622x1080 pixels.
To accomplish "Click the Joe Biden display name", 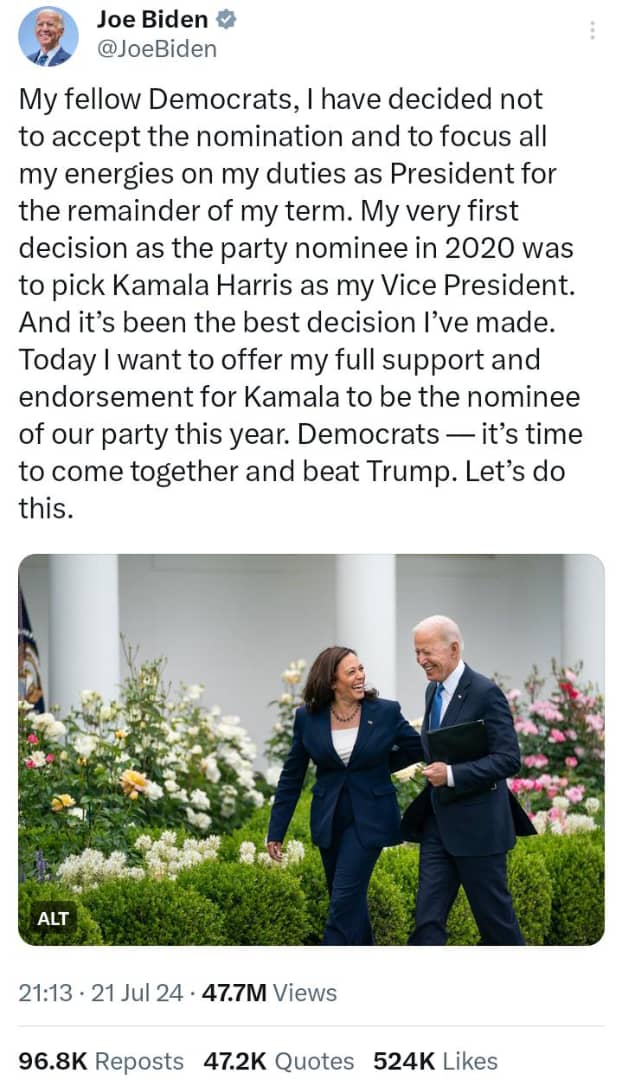I will click(x=152, y=19).
